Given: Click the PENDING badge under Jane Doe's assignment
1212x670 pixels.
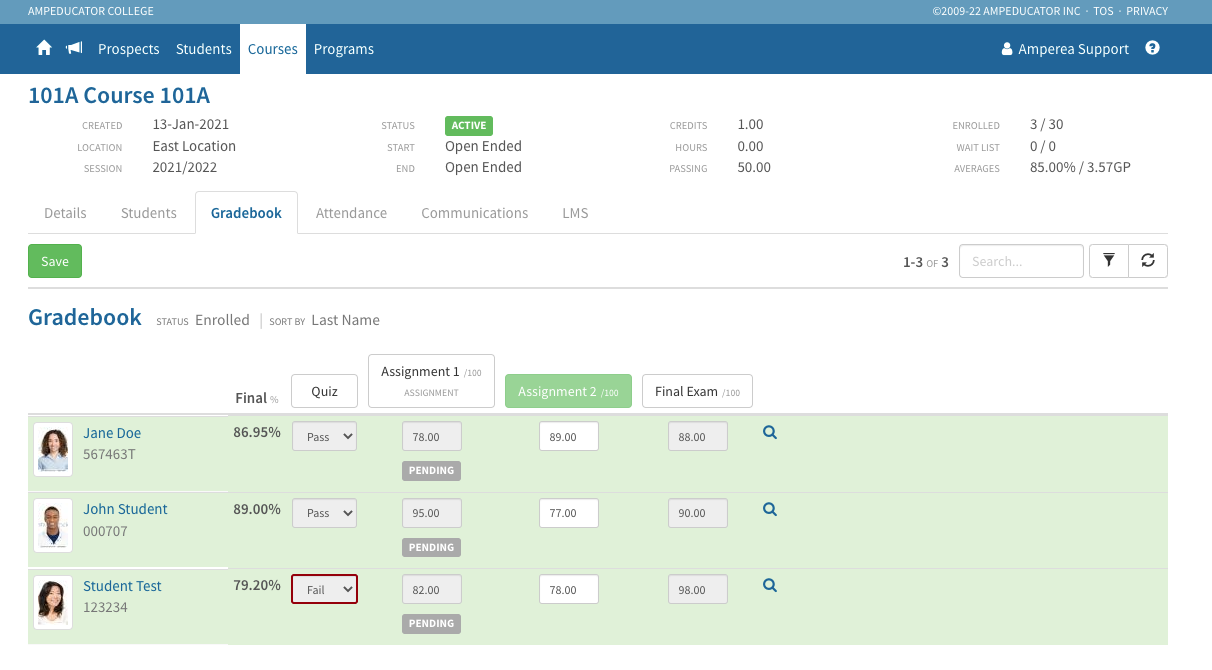Looking at the screenshot, I should [431, 470].
